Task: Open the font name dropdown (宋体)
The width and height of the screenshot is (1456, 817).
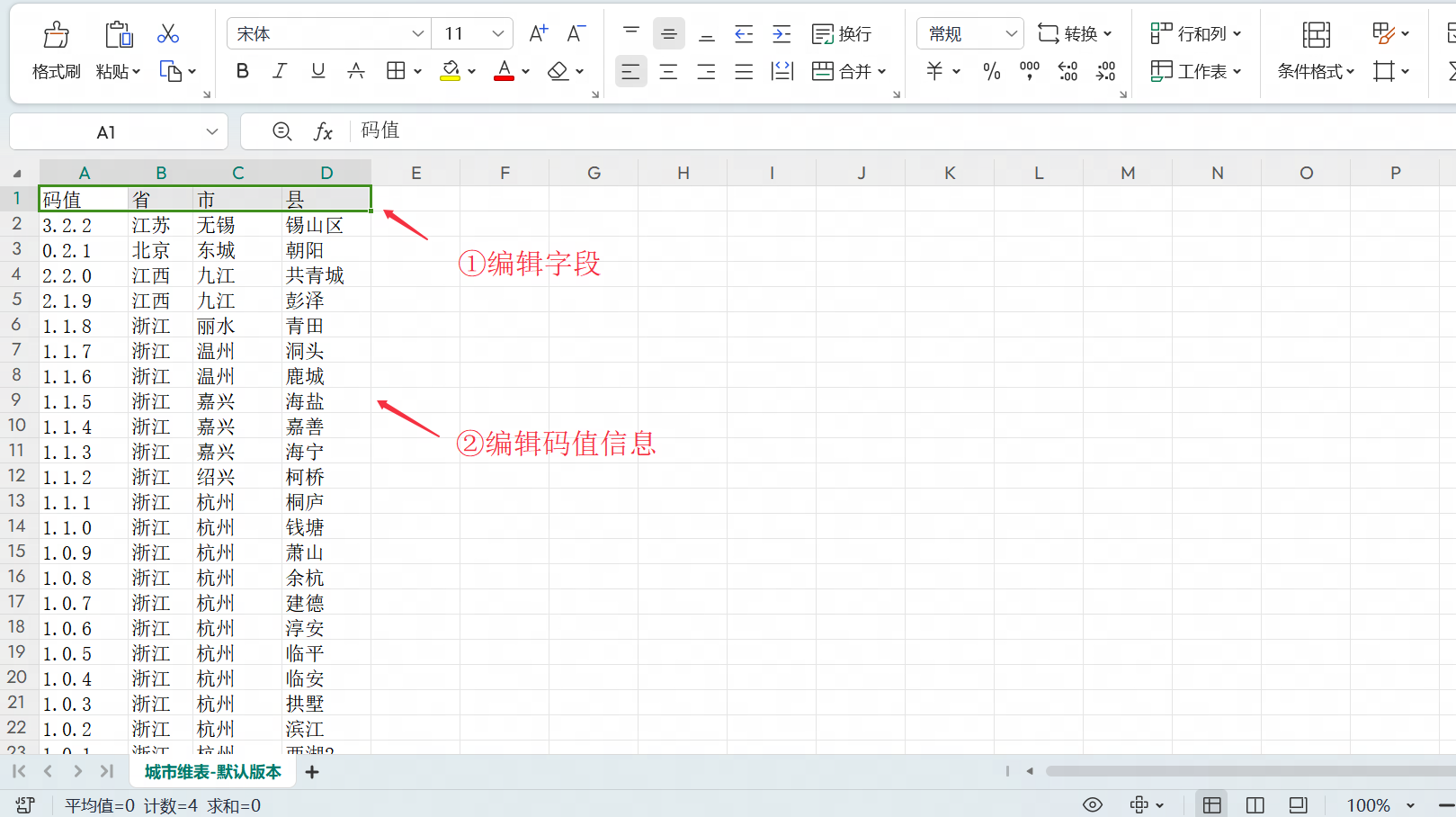Action: point(417,34)
